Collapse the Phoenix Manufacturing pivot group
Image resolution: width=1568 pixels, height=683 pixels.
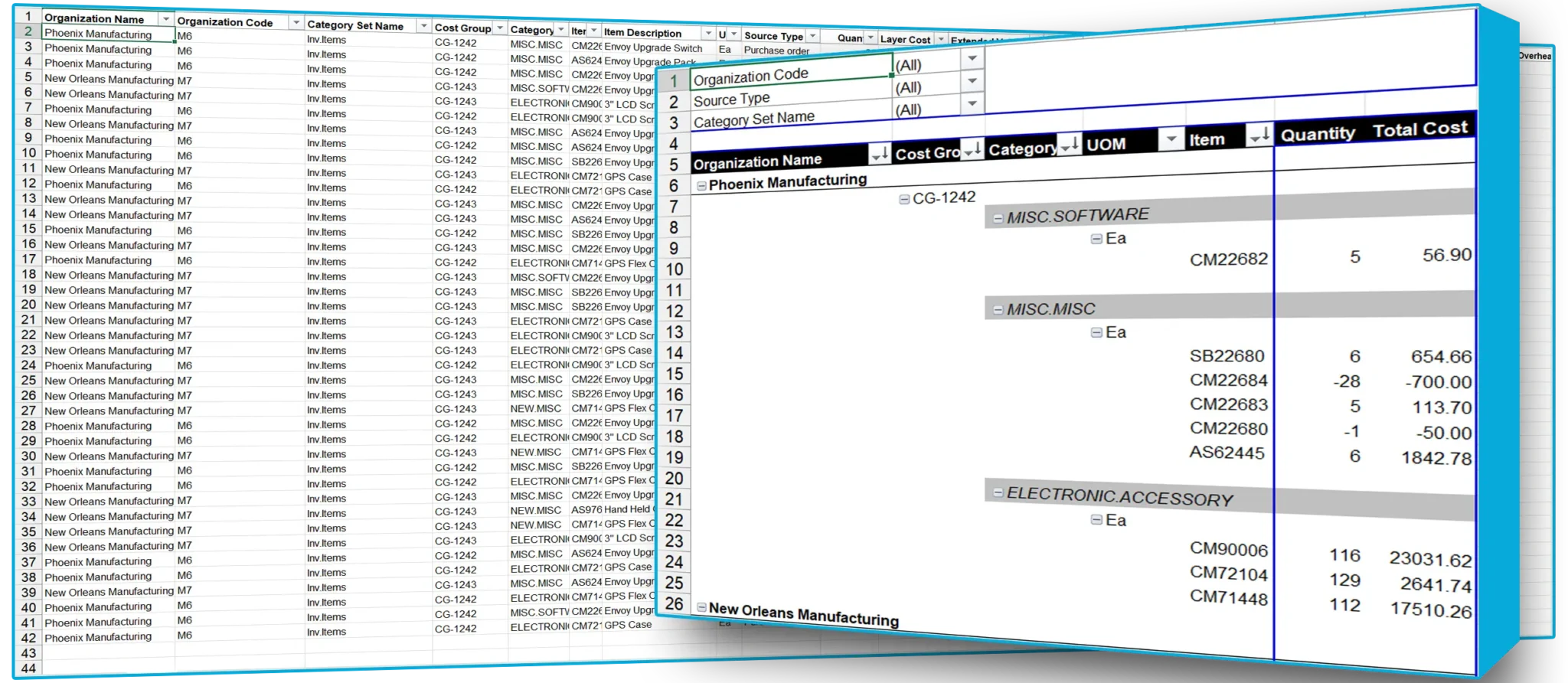tap(701, 185)
